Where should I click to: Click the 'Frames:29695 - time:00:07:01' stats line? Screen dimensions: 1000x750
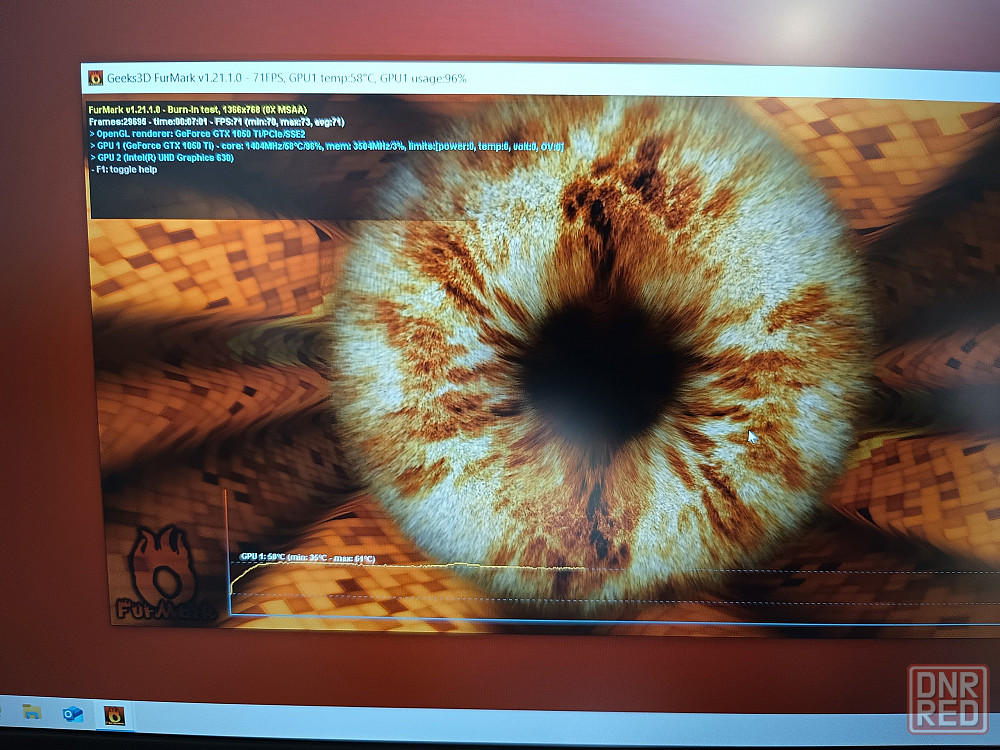click(x=216, y=122)
